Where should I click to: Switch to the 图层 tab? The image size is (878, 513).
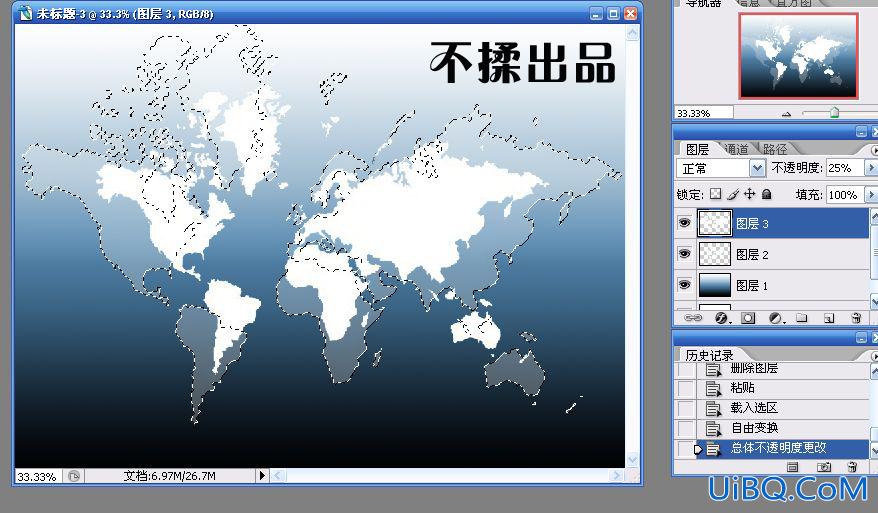tap(697, 150)
